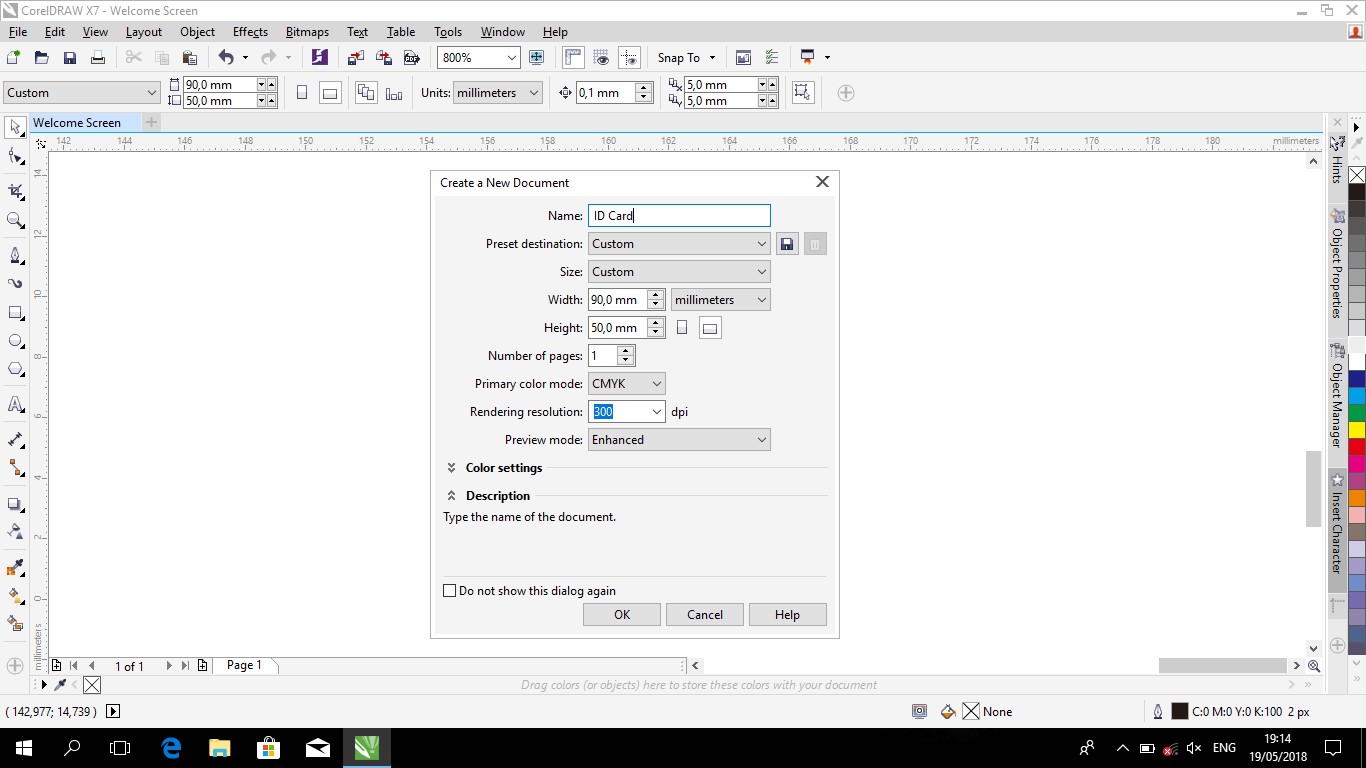
Task: Choose landscape orientation in dialog
Action: [x=710, y=328]
